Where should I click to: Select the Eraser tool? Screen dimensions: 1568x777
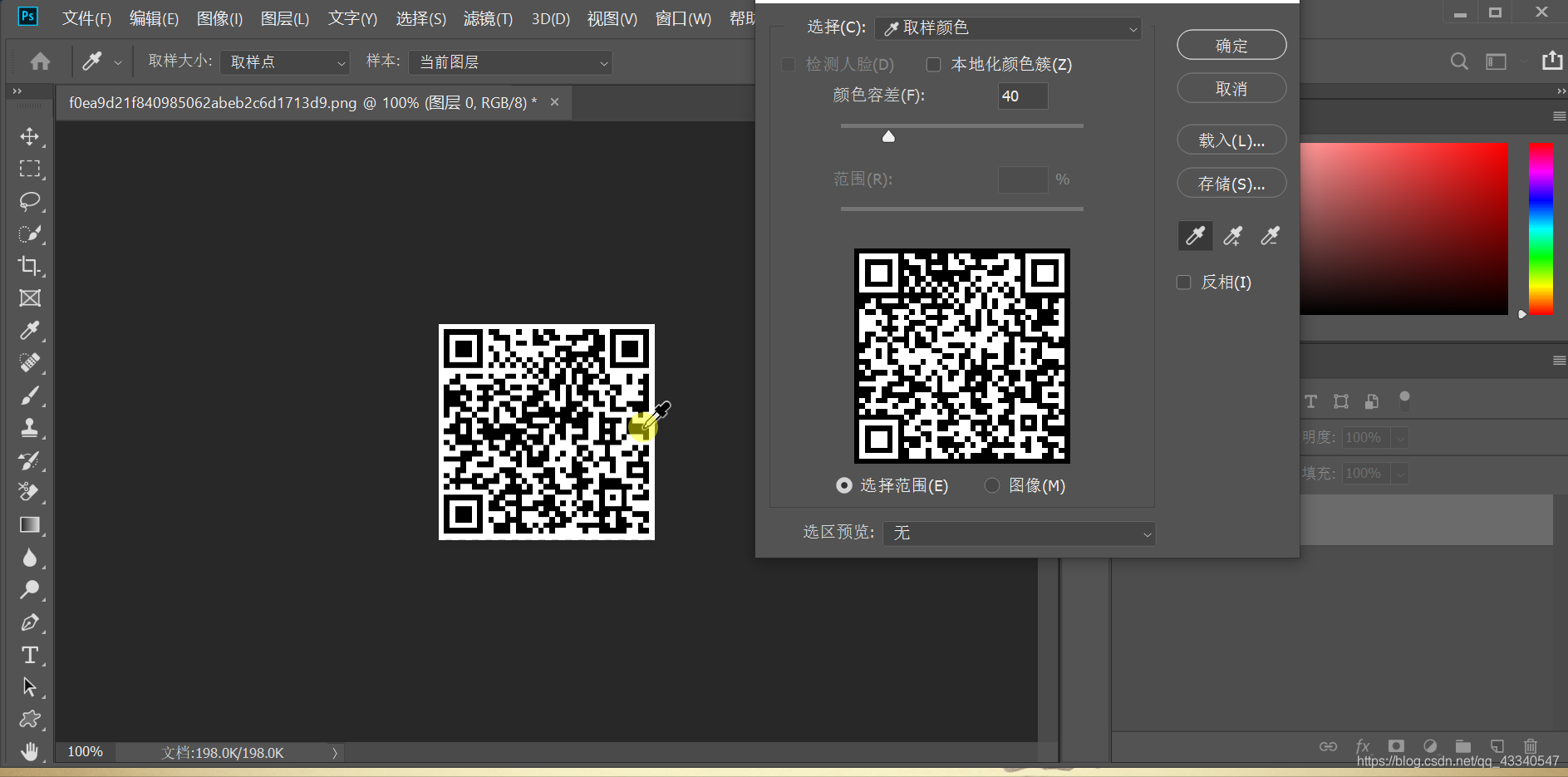[30, 492]
